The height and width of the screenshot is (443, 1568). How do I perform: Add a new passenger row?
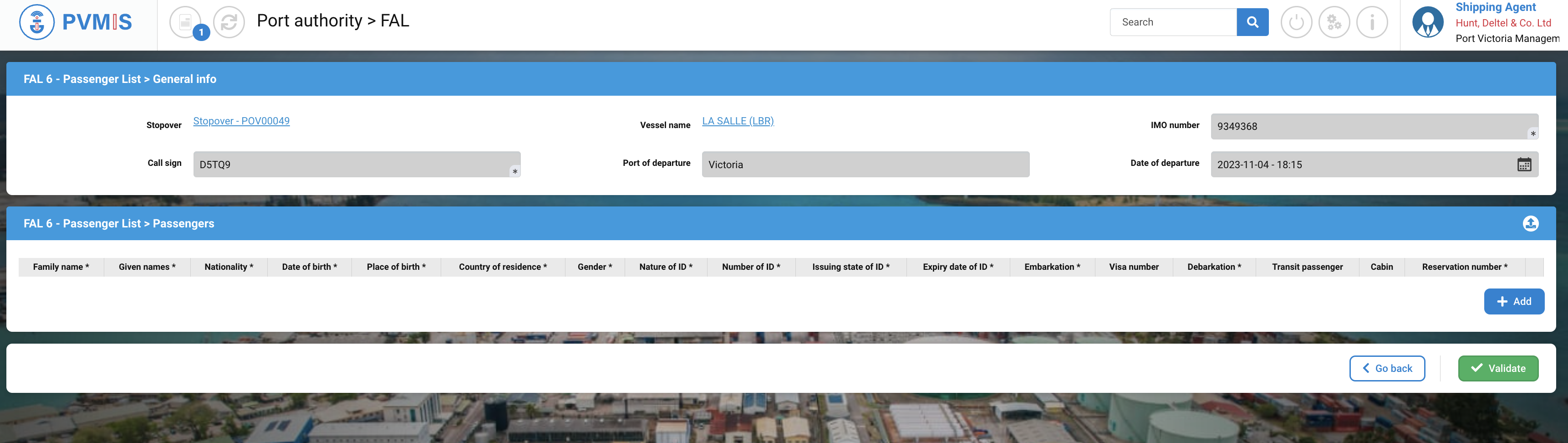coord(1513,302)
